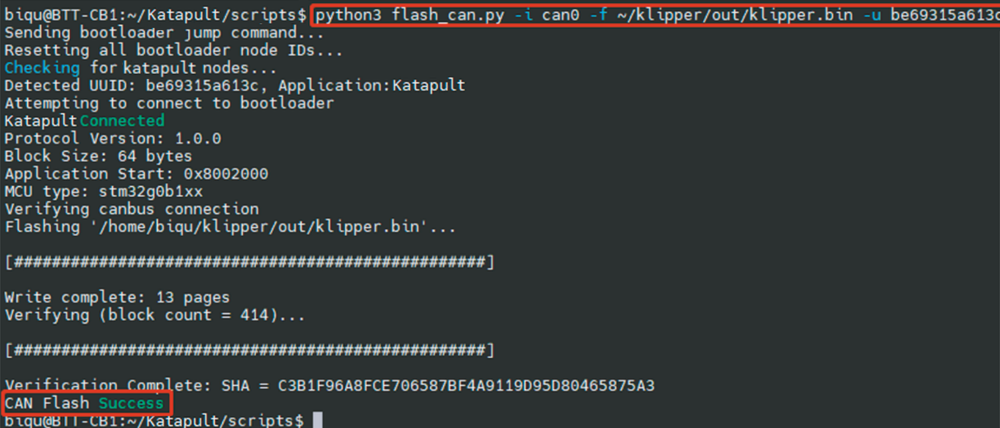
Task: Click the cyan word Checking
Action: tap(42, 68)
